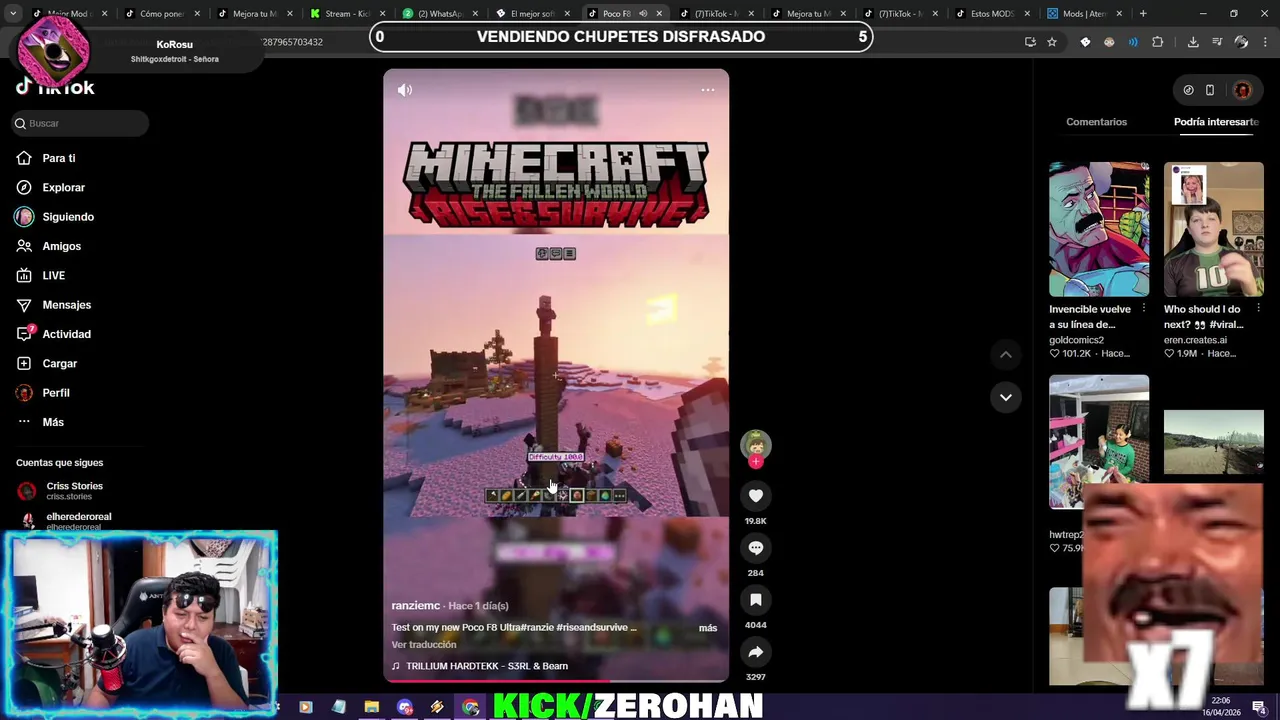Image resolution: width=1280 pixels, height=720 pixels.
Task: Click the Buscar search field
Action: (80, 123)
